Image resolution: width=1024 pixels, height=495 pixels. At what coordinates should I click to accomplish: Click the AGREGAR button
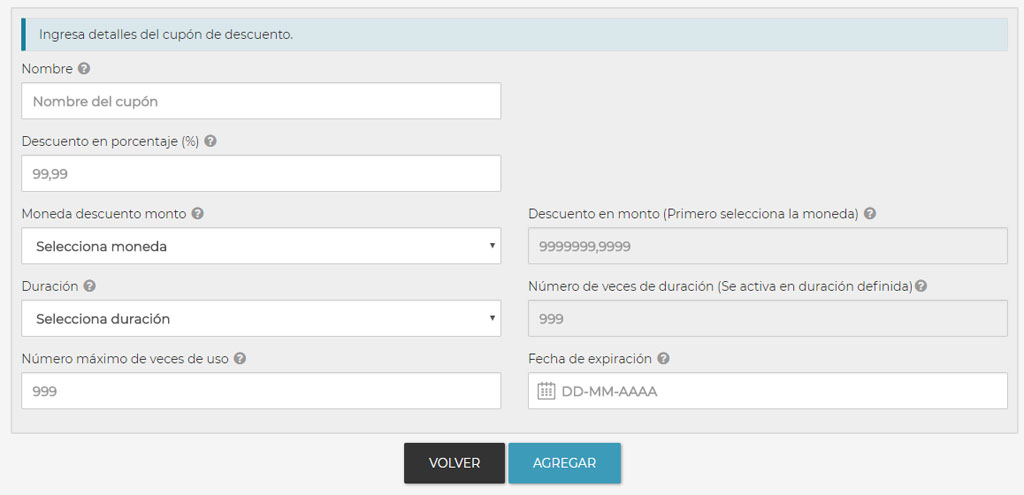click(x=564, y=463)
